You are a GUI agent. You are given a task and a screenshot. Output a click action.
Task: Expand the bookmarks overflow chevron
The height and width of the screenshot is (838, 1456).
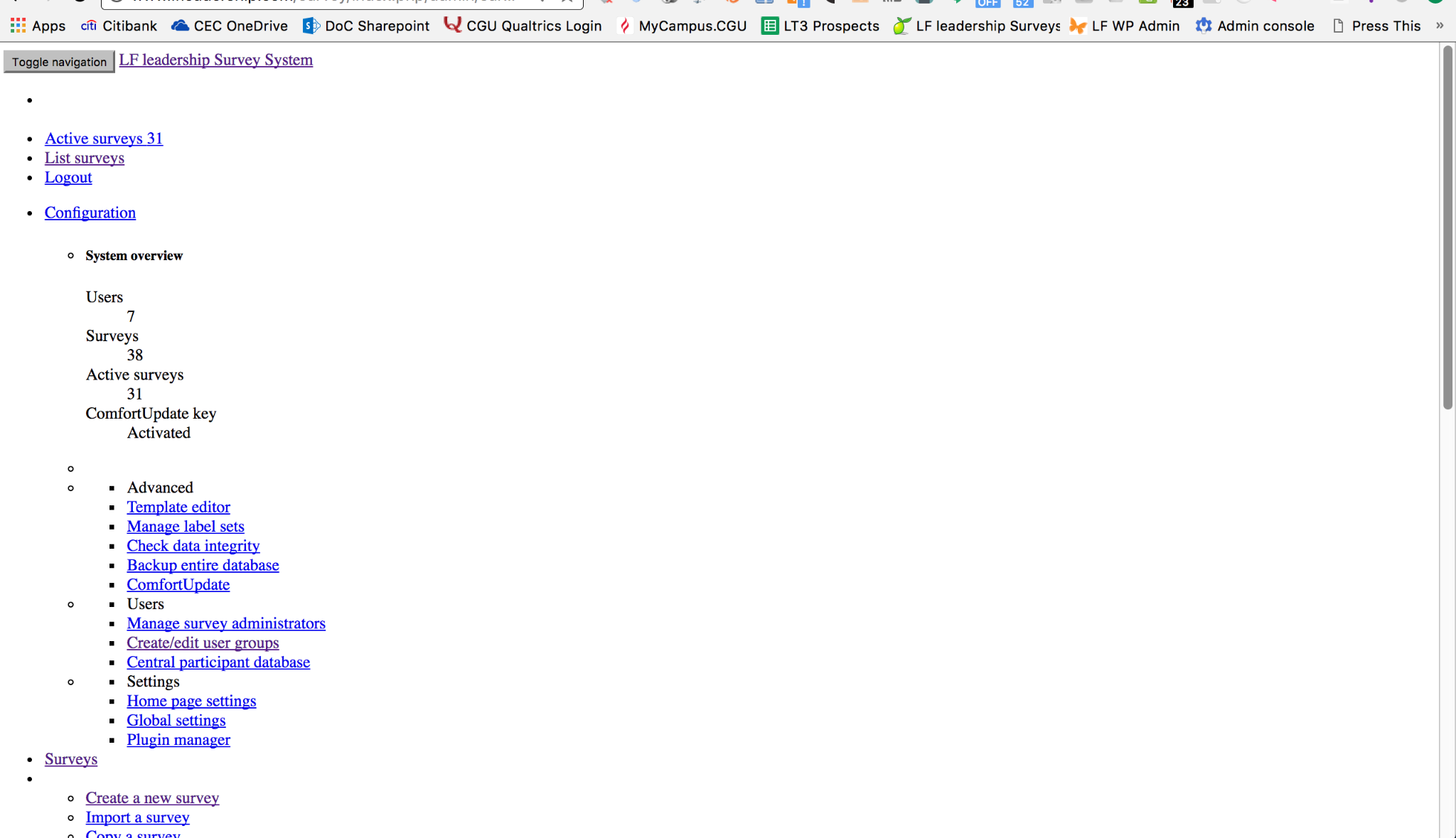click(1440, 26)
